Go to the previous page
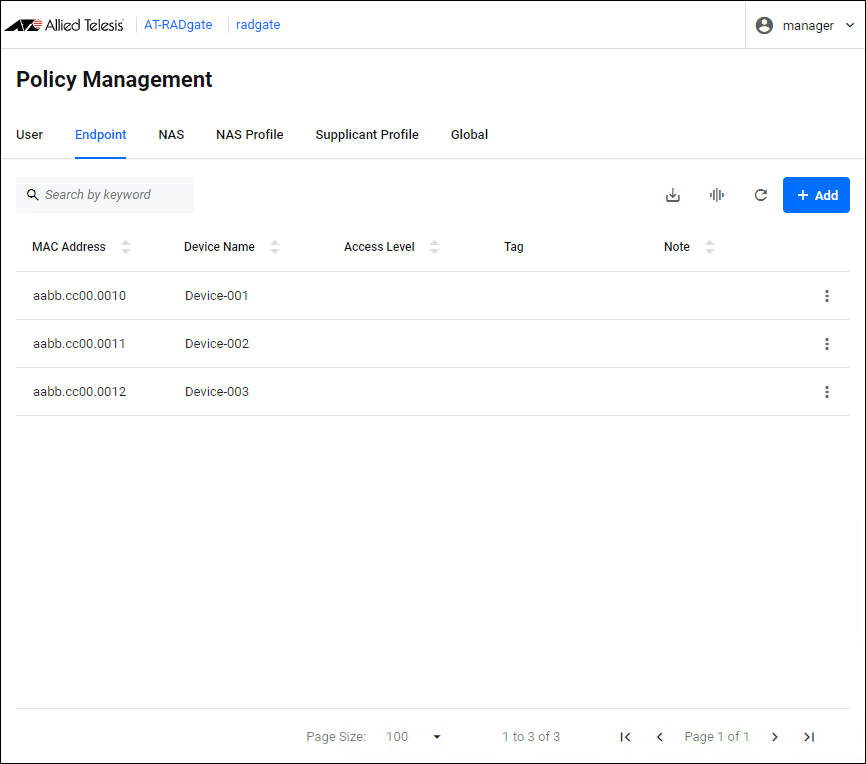Viewport: 866px width, 764px height. coord(659,737)
